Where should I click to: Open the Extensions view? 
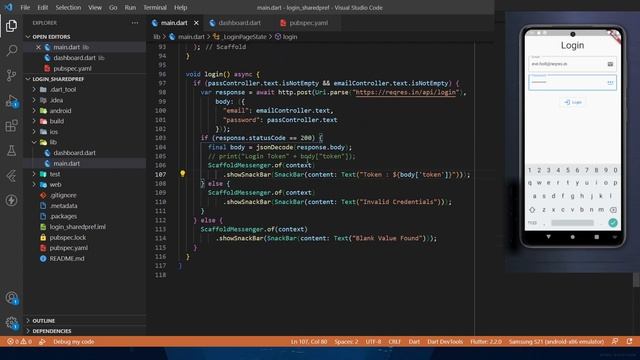click(11, 126)
